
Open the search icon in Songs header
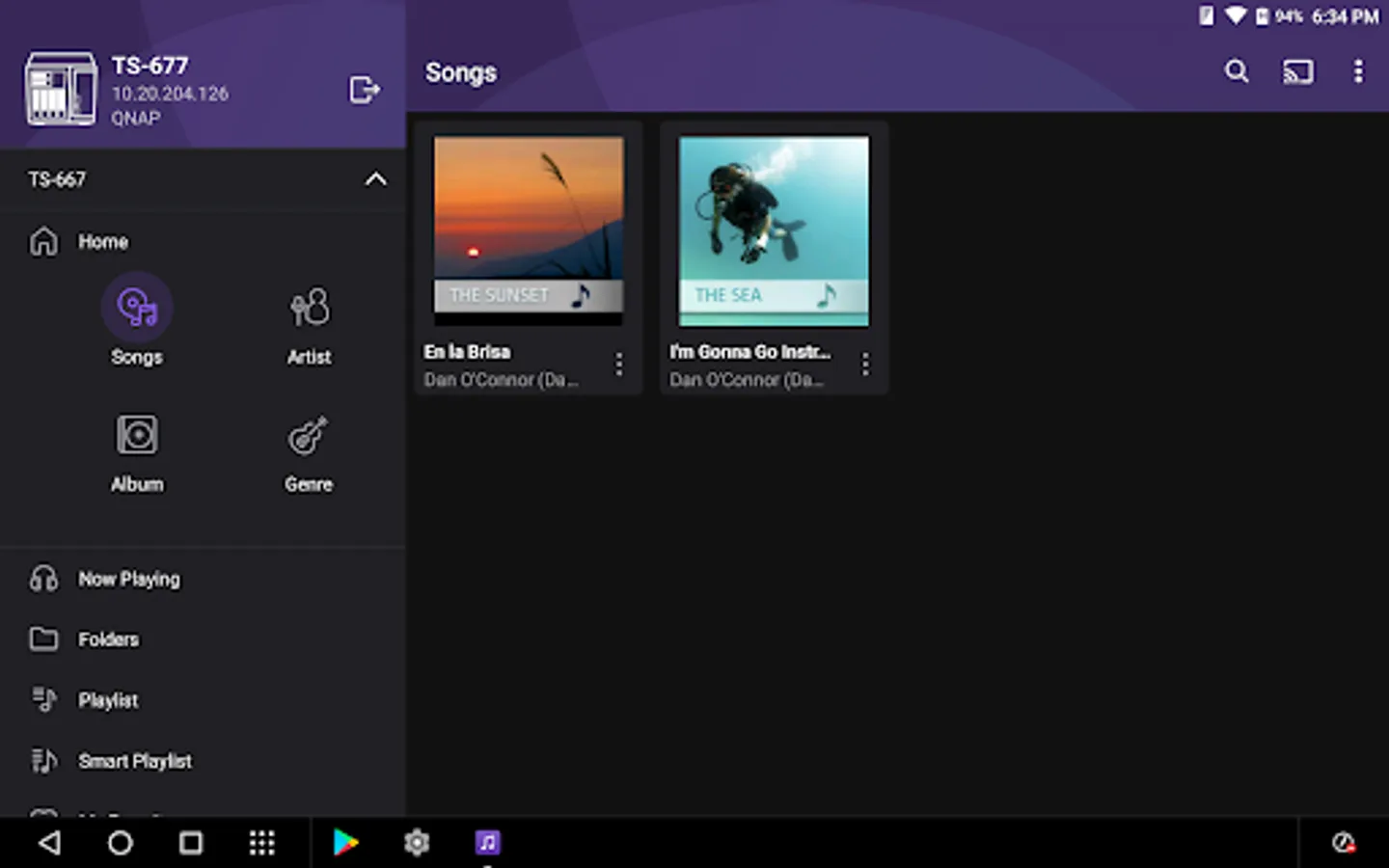[x=1236, y=71]
